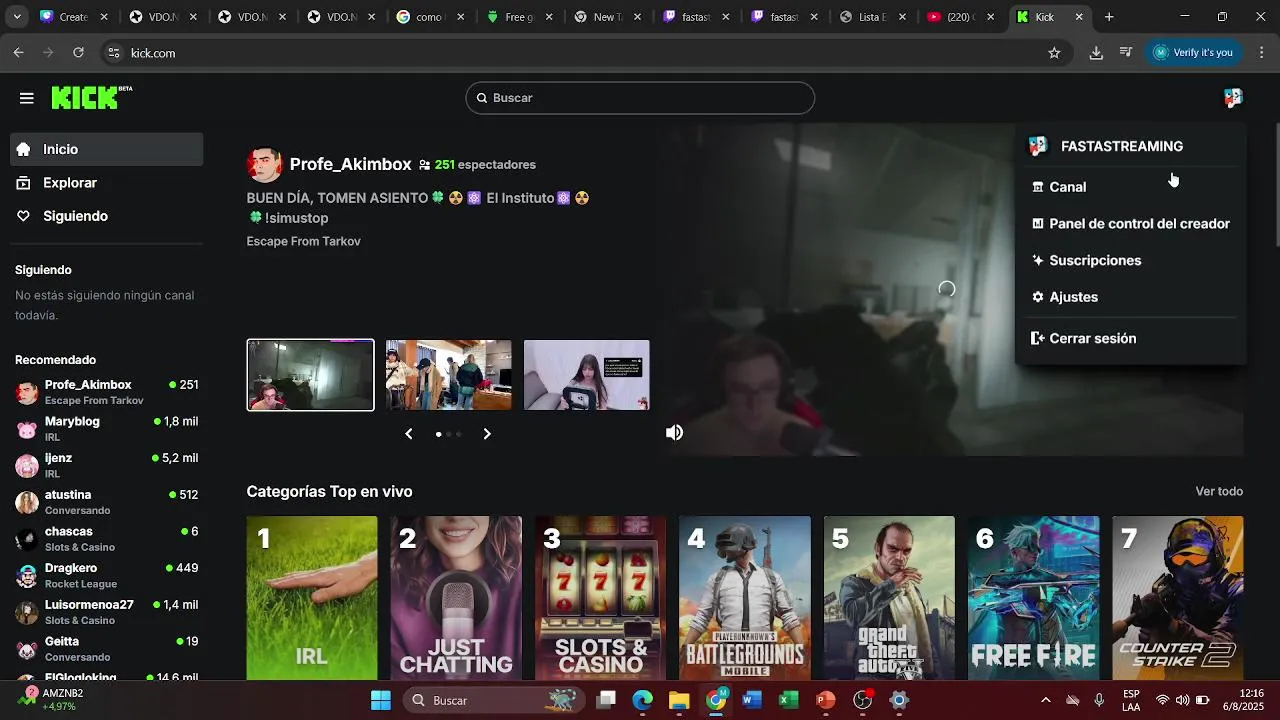This screenshot has height=720, width=1280.
Task: Open Word from the taskbar
Action: click(x=752, y=700)
